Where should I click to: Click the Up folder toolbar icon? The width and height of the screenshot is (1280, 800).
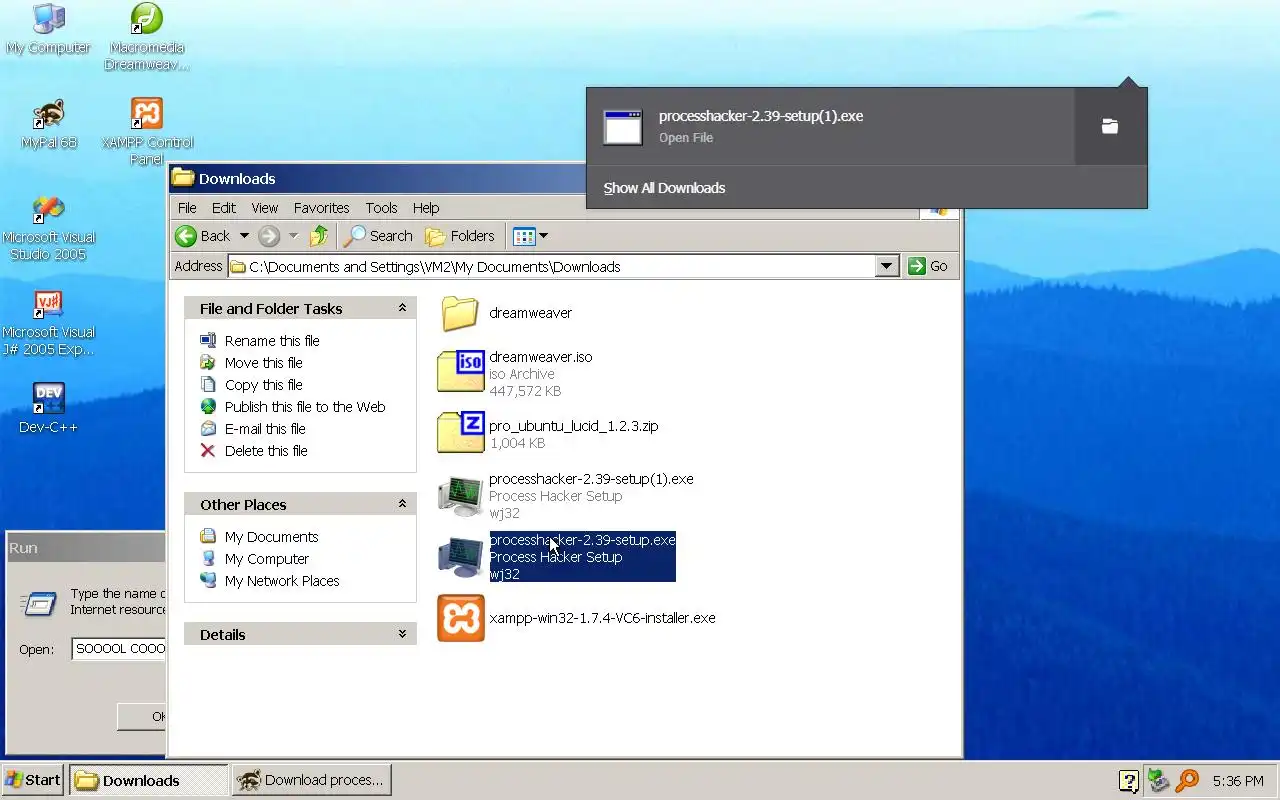point(319,236)
